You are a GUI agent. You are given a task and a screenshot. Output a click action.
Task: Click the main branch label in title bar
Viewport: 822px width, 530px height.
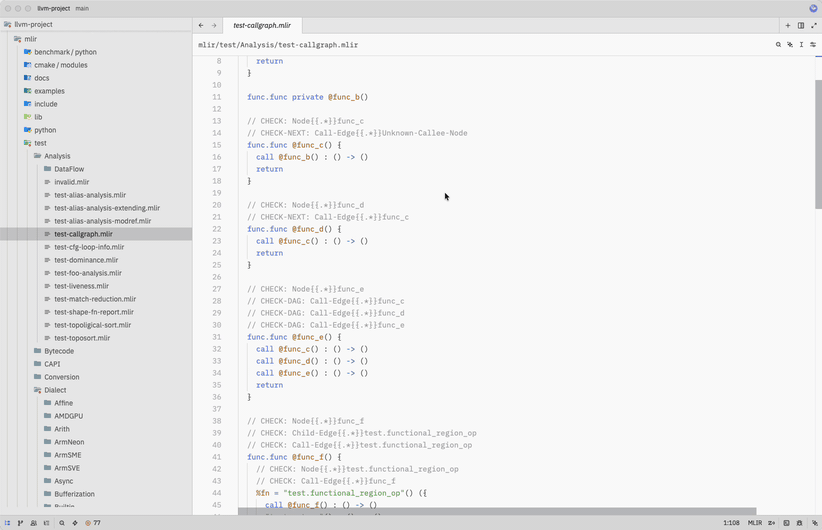[x=82, y=8]
